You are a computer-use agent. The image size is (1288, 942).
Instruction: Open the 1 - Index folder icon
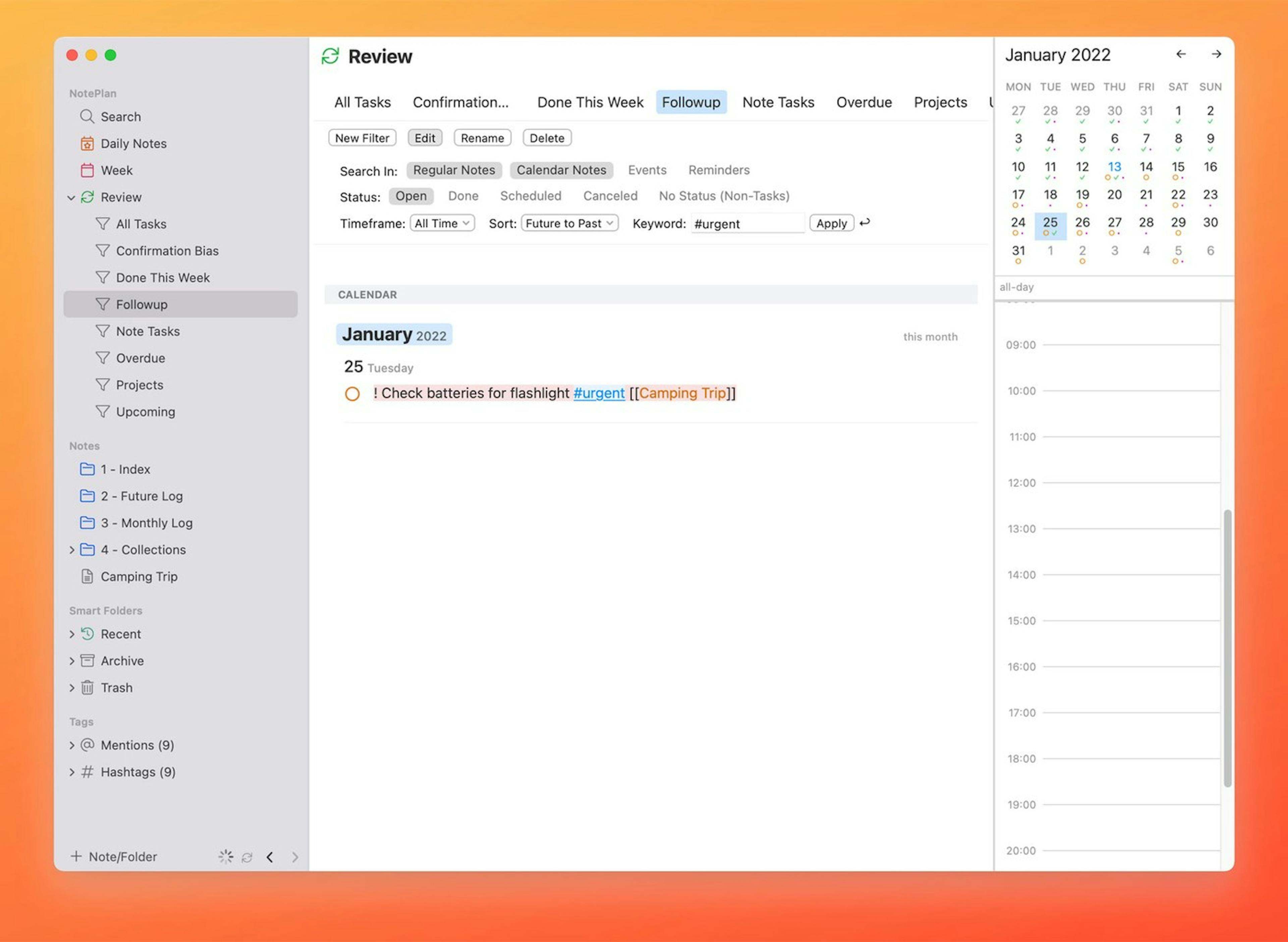87,469
